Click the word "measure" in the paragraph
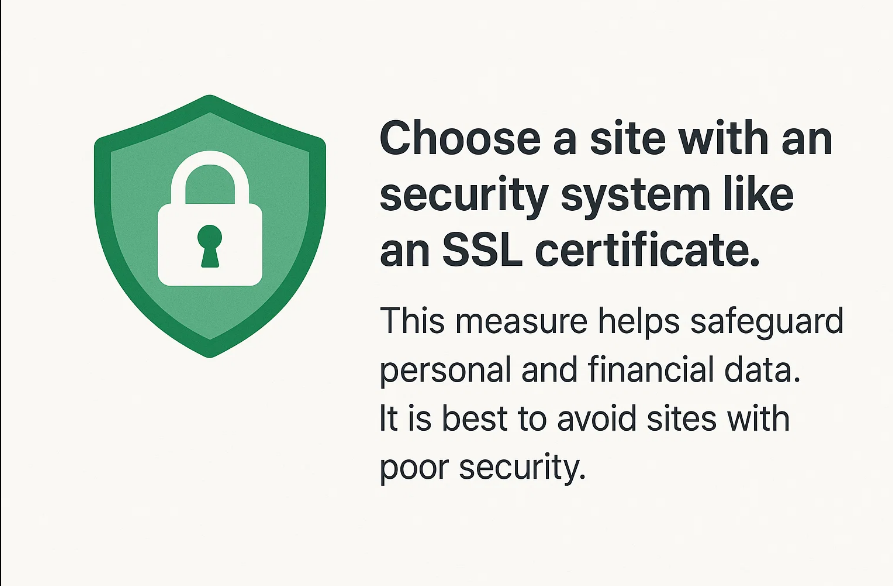Screen dimensions: 893x586 (x=521, y=321)
